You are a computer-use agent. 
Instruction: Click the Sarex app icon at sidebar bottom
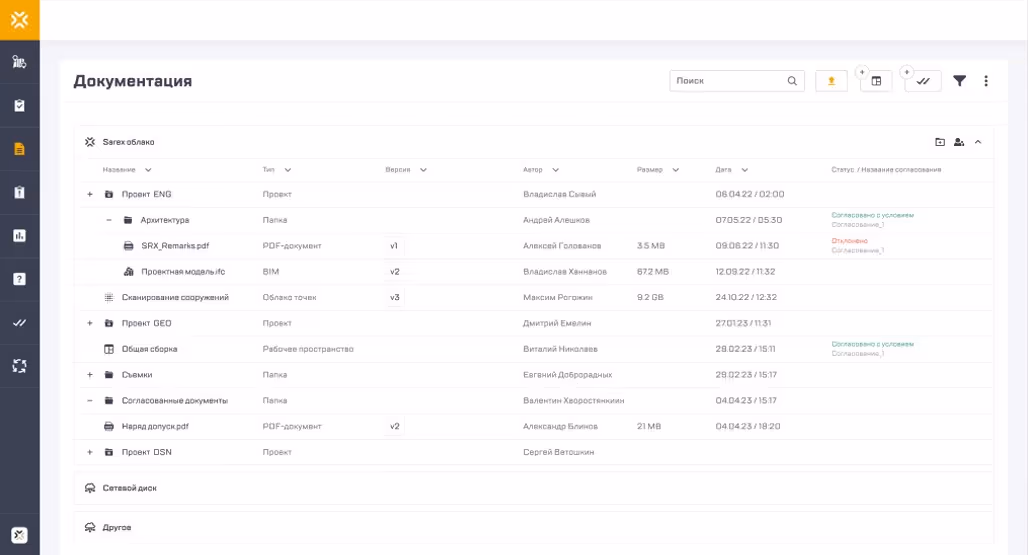point(20,535)
